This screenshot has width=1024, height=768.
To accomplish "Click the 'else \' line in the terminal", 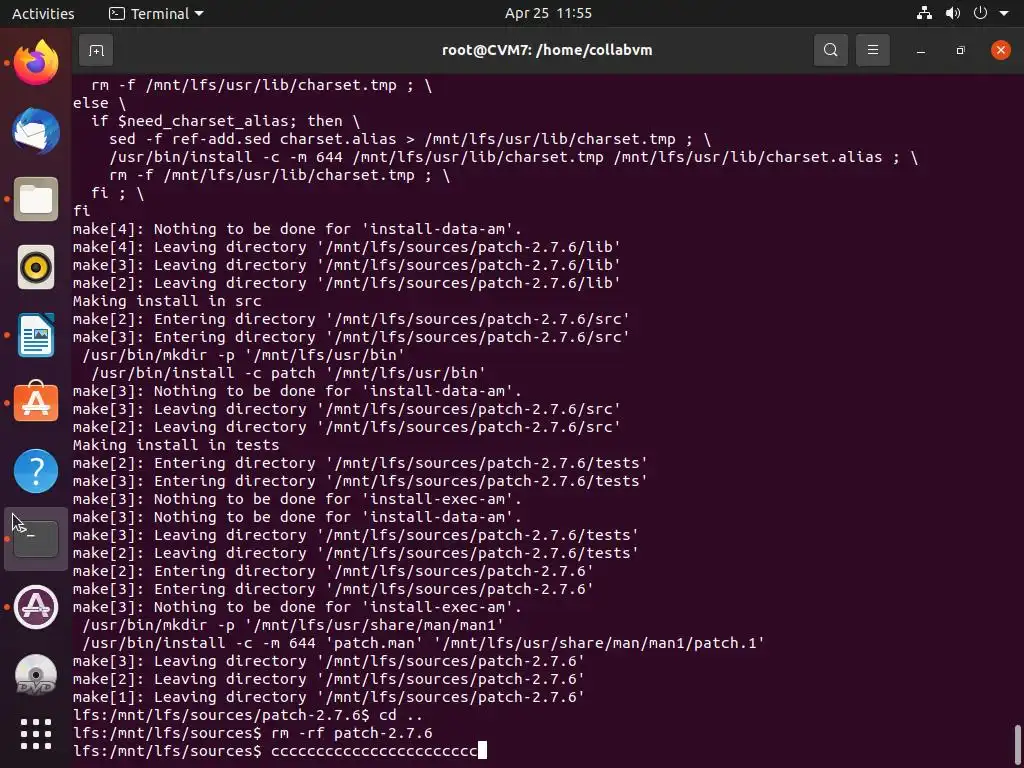I will [x=99, y=103].
